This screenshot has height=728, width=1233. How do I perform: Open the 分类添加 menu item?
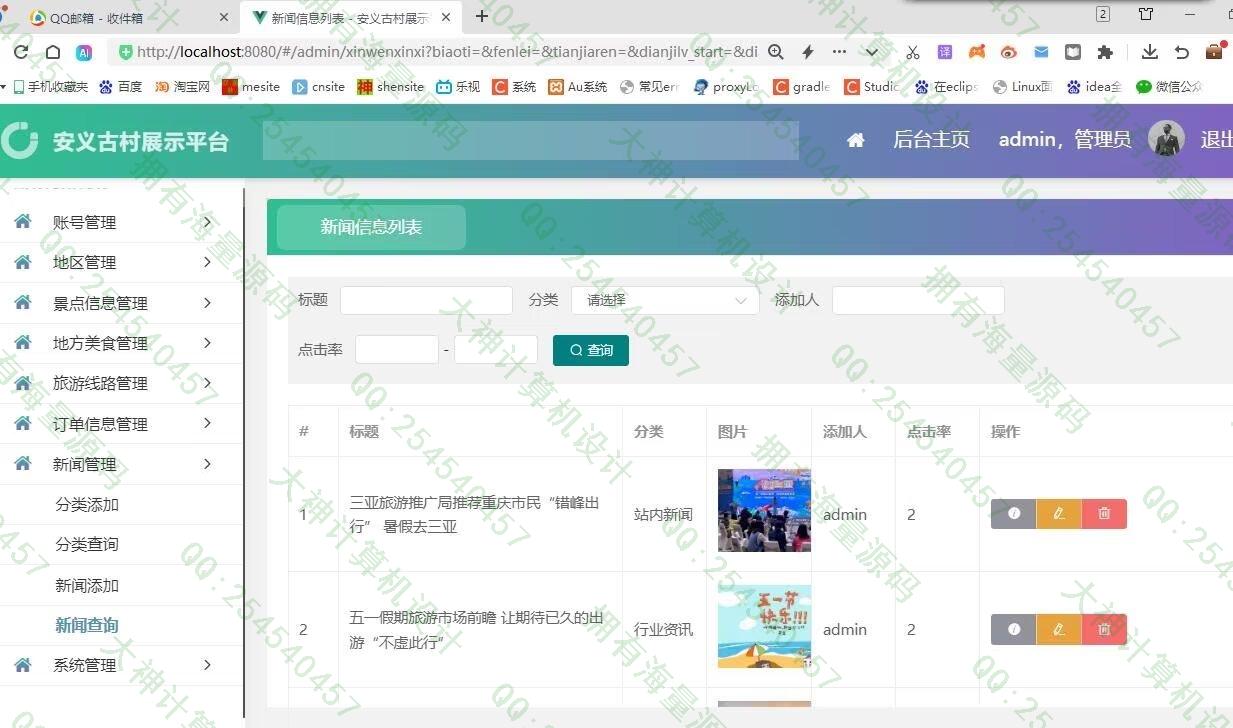point(87,505)
